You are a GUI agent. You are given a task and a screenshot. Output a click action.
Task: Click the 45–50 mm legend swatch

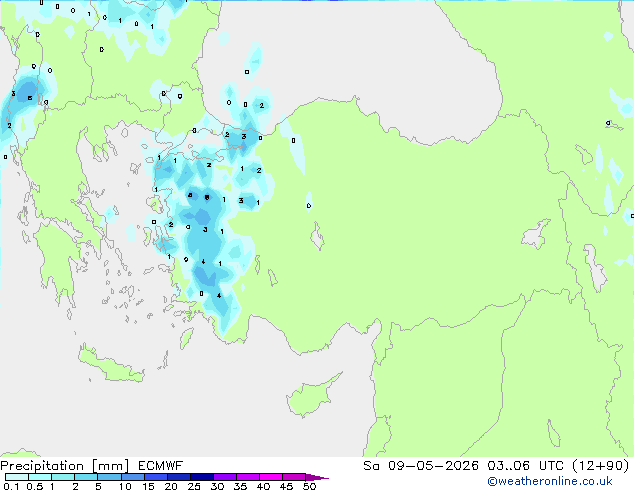(x=294, y=477)
